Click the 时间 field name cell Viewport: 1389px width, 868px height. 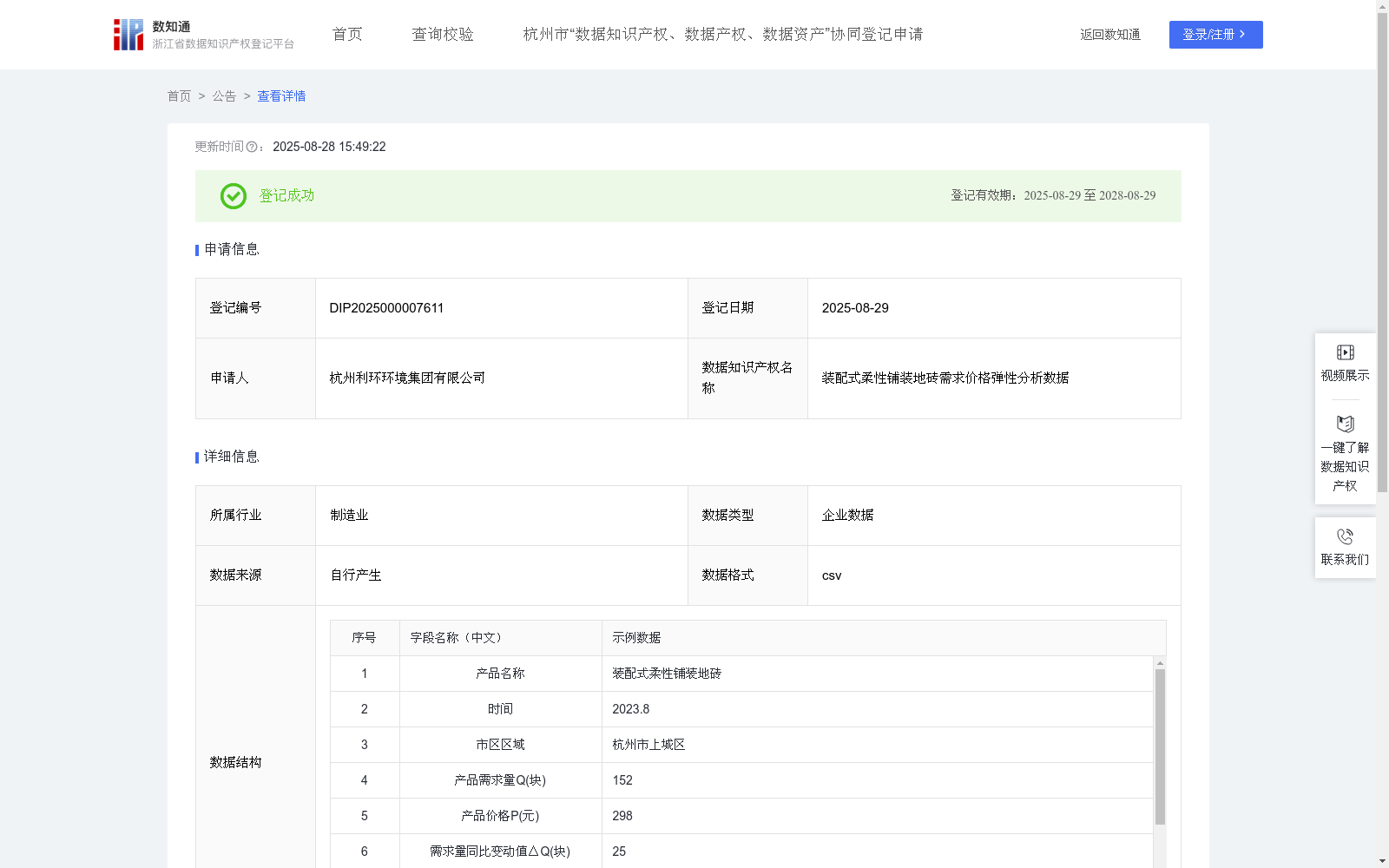pyautogui.click(x=500, y=709)
